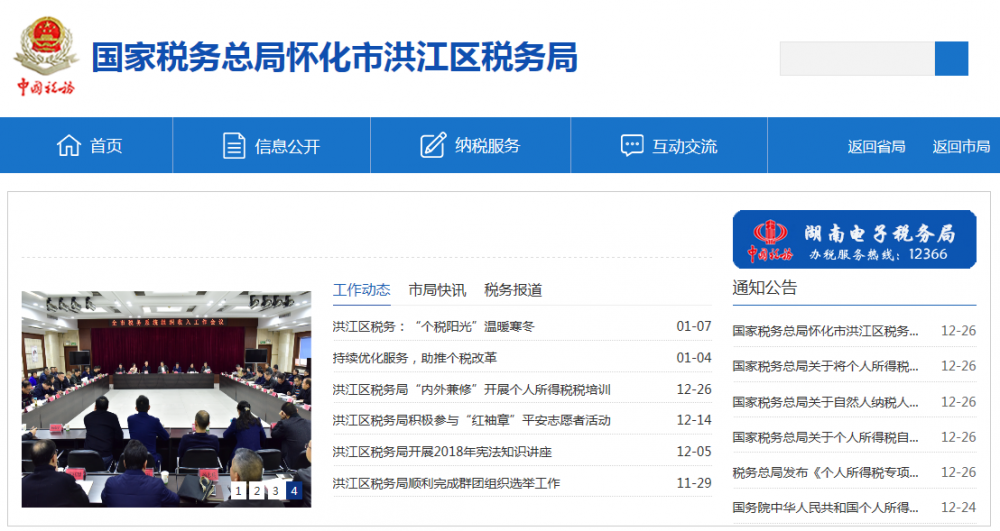The image size is (1000, 531).
Task: Click the document icon beside 信息公开
Action: coord(233,146)
